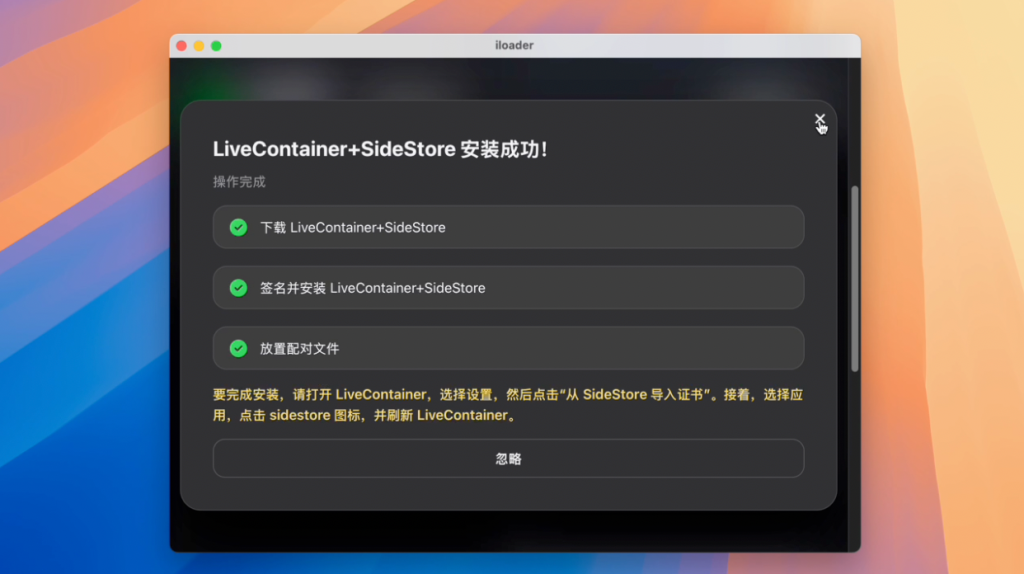This screenshot has width=1024, height=574.
Task: Click the green check beside 下载 LiveContainer+SideStore
Action: [238, 227]
